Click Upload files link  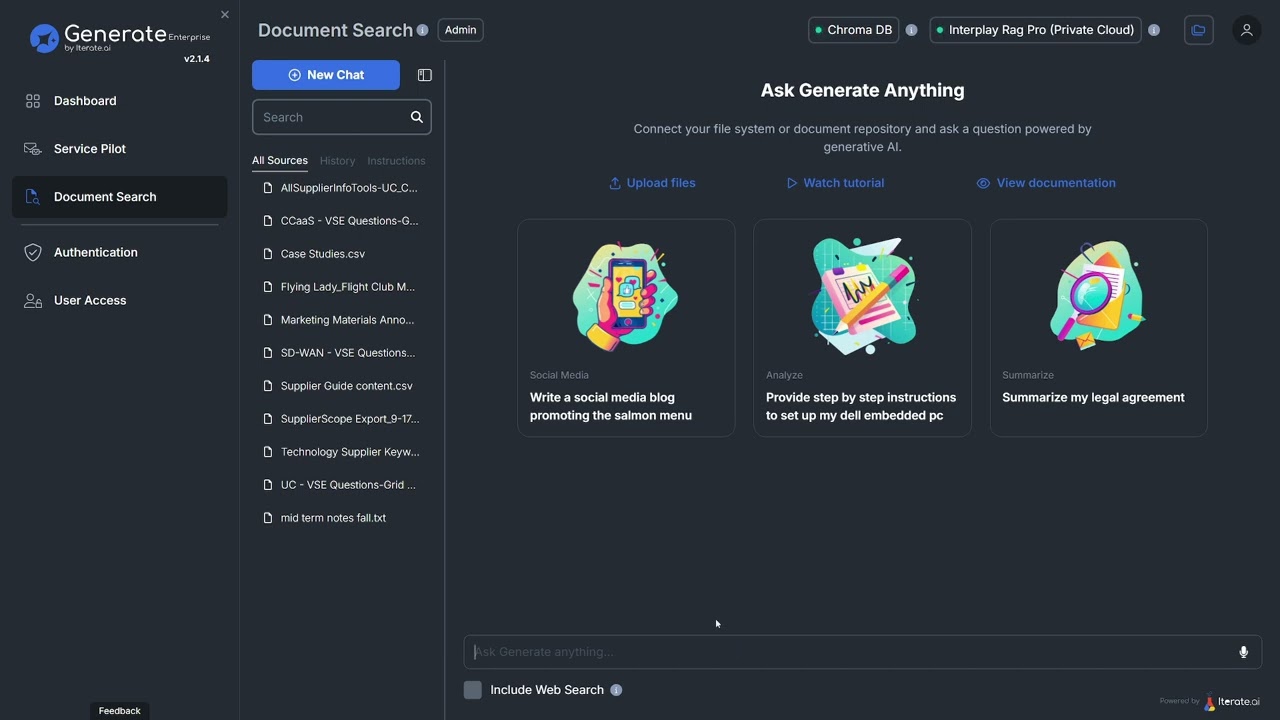click(x=652, y=183)
